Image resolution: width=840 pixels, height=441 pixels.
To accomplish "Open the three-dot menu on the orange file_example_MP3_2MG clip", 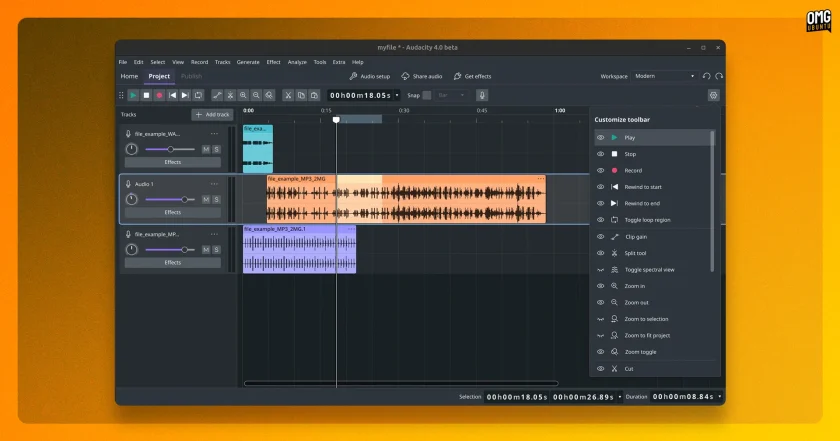I will [x=541, y=179].
